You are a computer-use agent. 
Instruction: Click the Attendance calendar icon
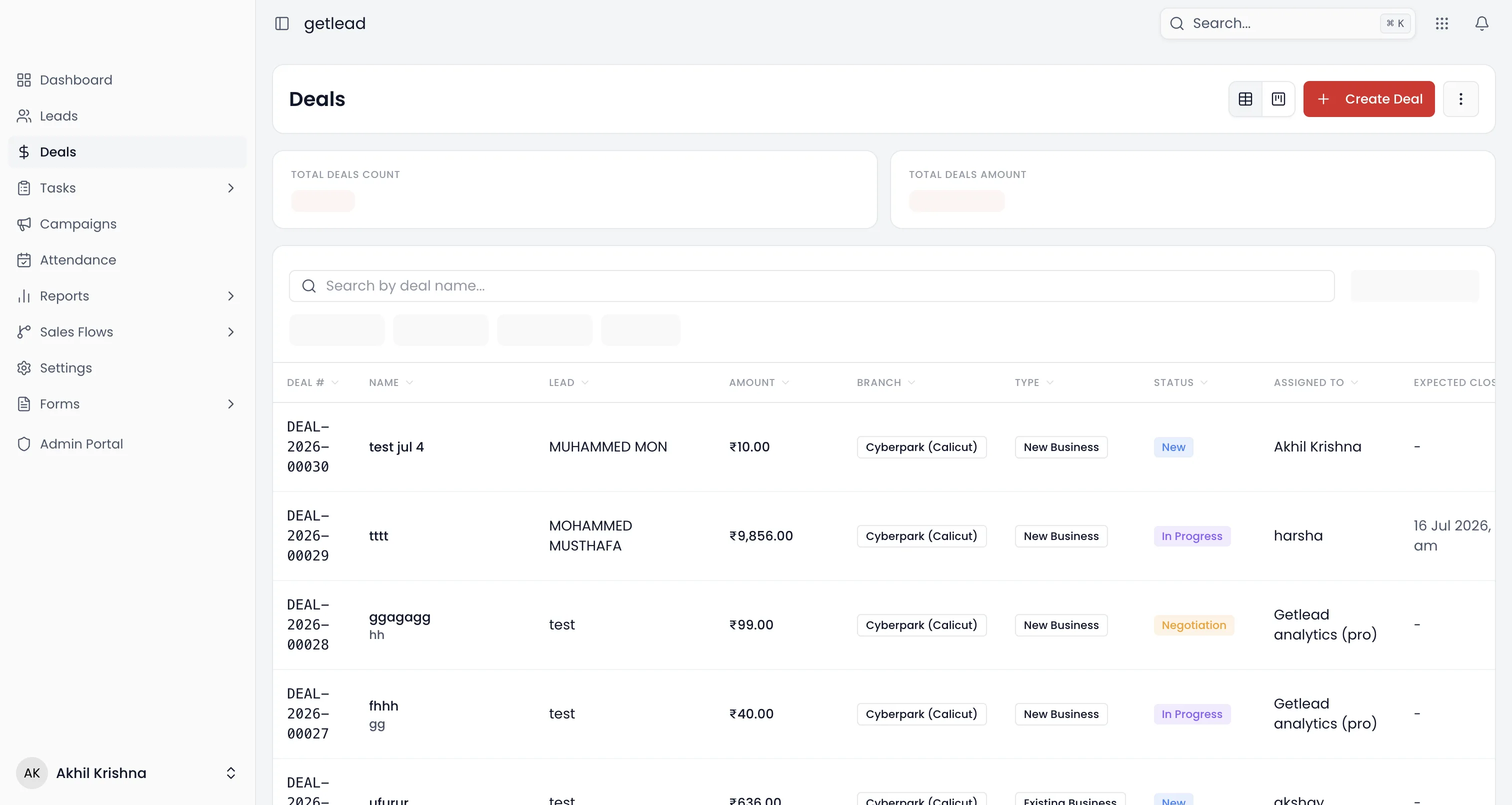coord(23,259)
